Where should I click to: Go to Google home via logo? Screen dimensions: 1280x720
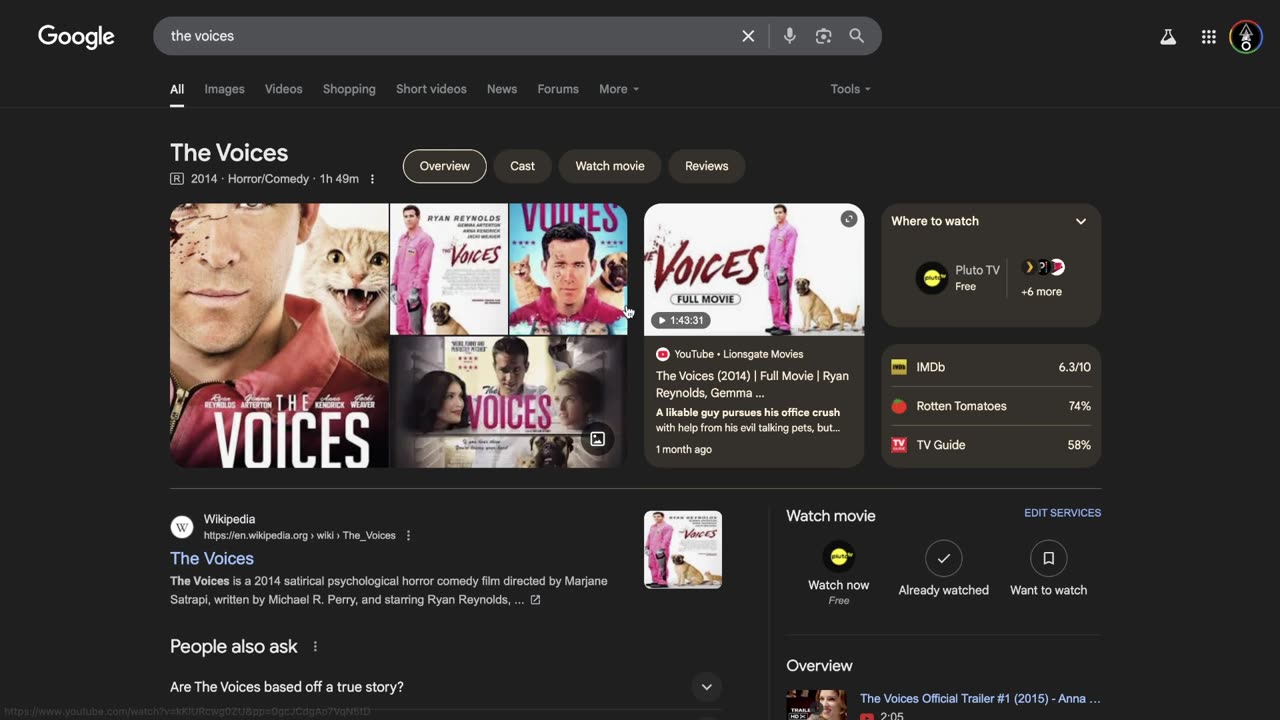tap(76, 37)
